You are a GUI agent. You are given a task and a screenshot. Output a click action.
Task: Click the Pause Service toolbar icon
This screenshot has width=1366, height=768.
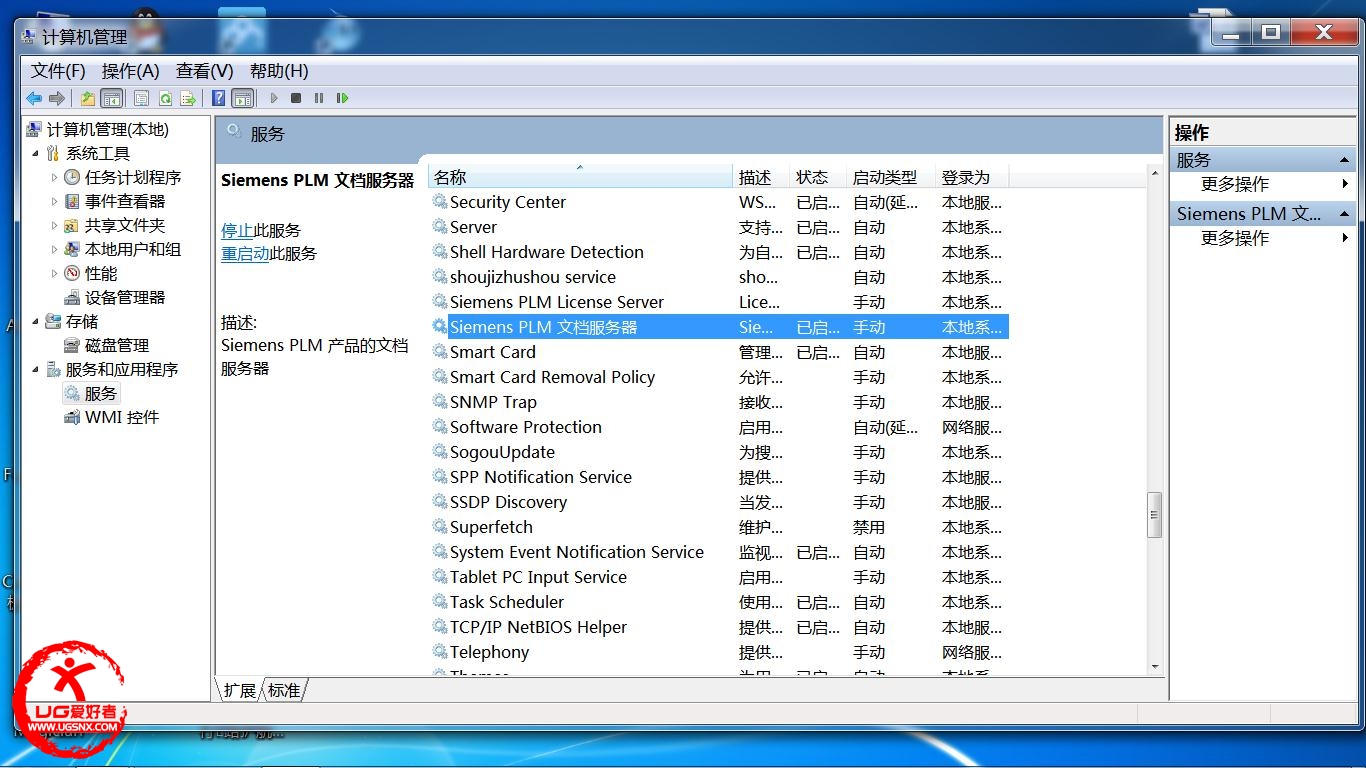(x=319, y=98)
